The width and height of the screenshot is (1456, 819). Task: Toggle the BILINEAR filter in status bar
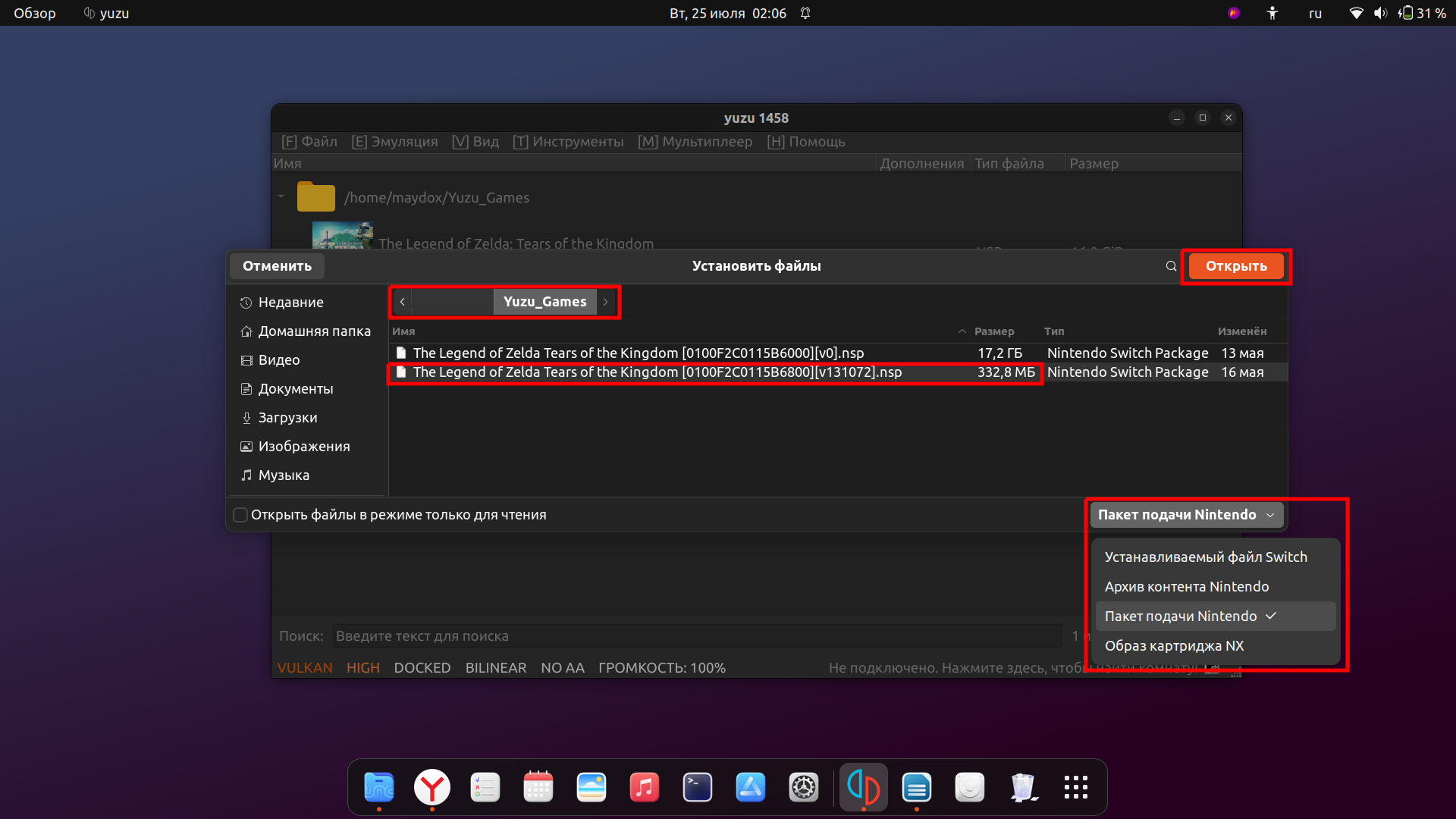(x=496, y=668)
